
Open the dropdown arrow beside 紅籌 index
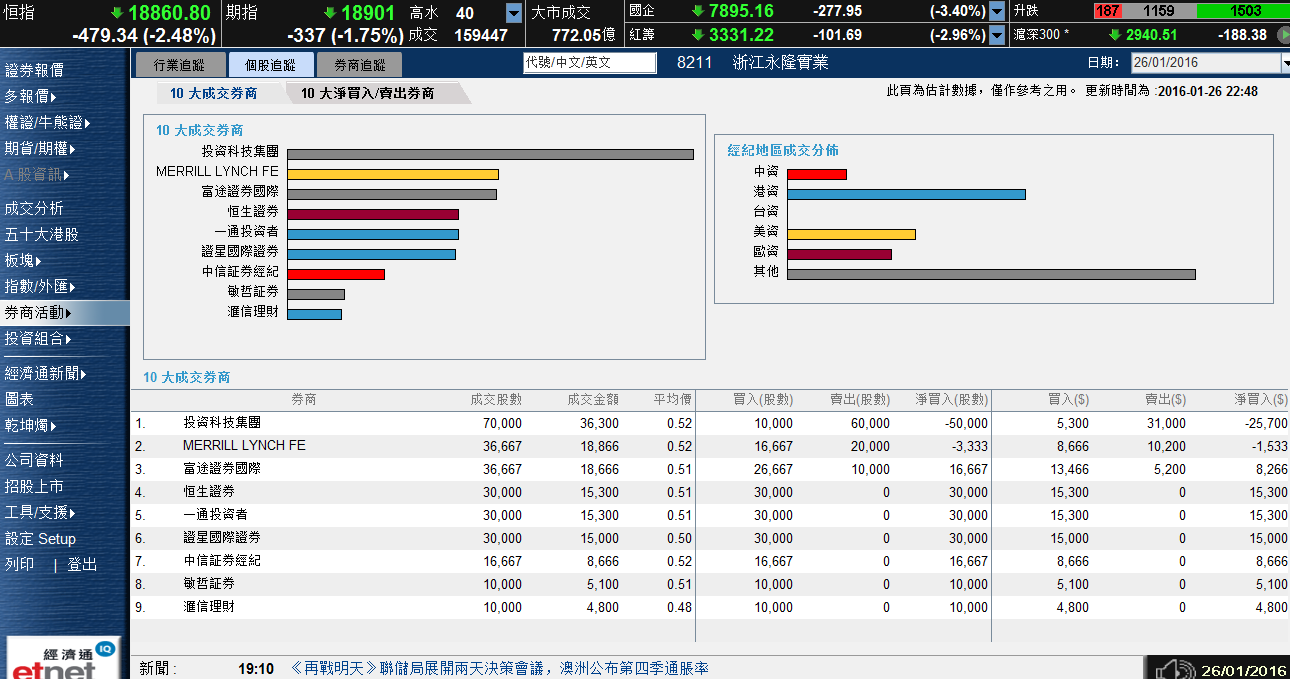point(997,35)
